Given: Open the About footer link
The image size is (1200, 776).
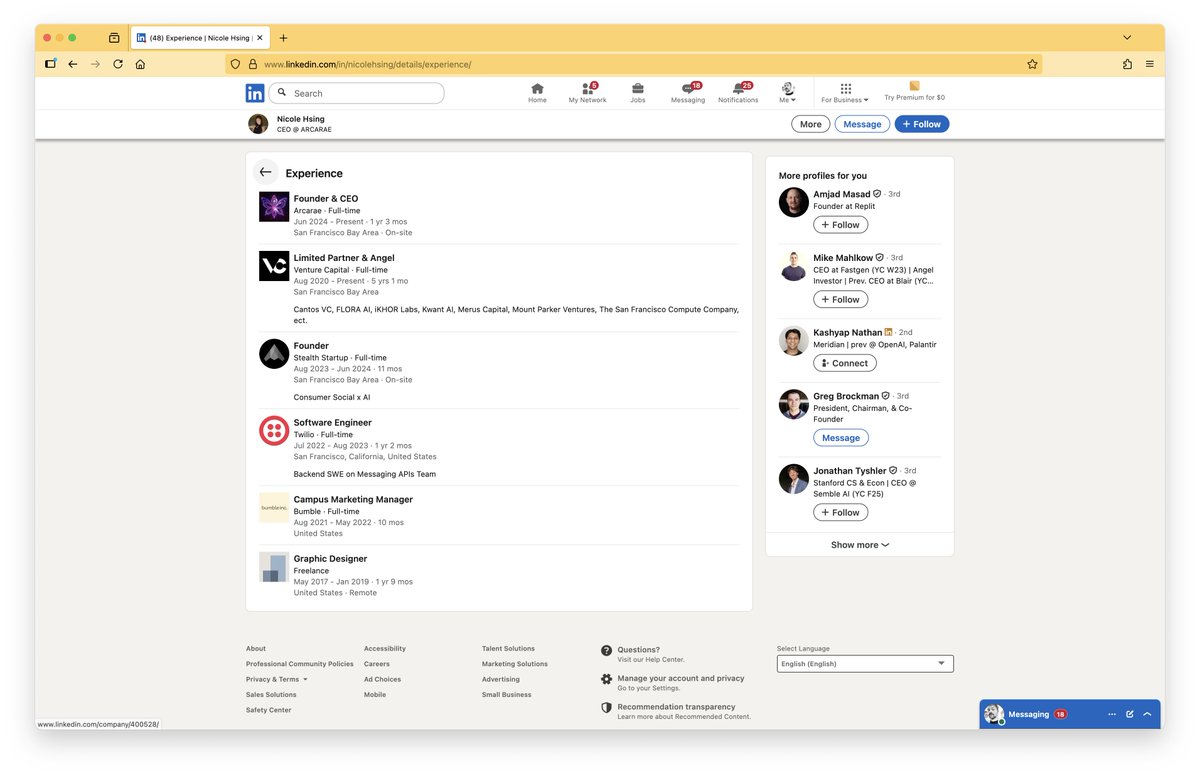Looking at the screenshot, I should (x=256, y=649).
